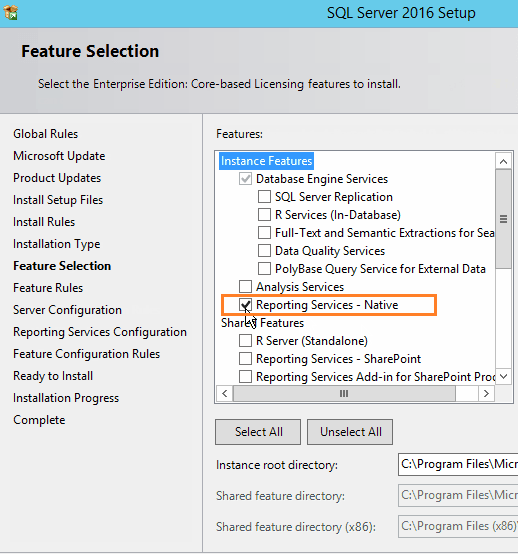The image size is (518, 554).
Task: Enable Full-Text and Semantic Extractions checkbox
Action: click(264, 233)
